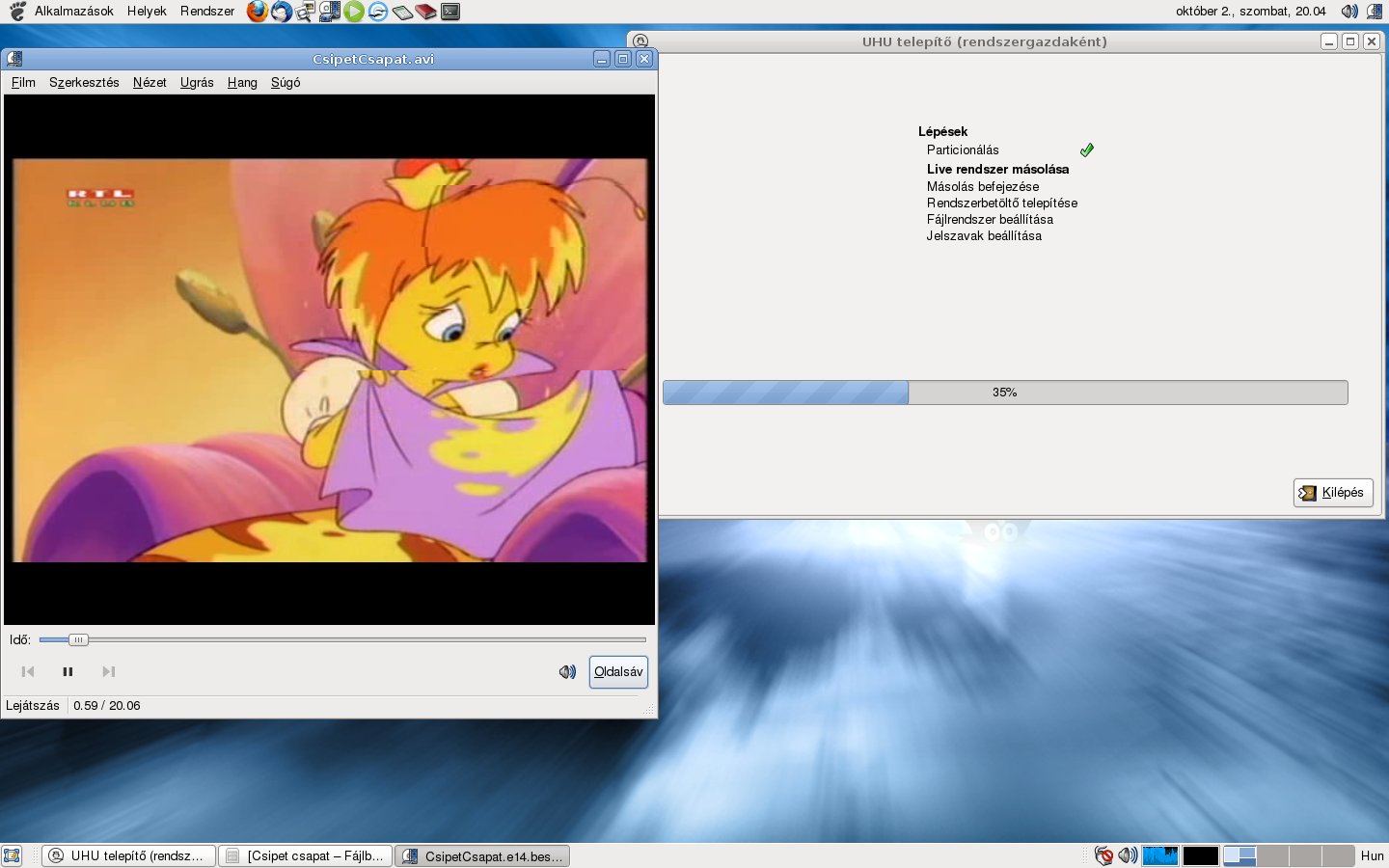Open the image viewer launcher icon
The image size is (1389, 868).
pos(306,12)
